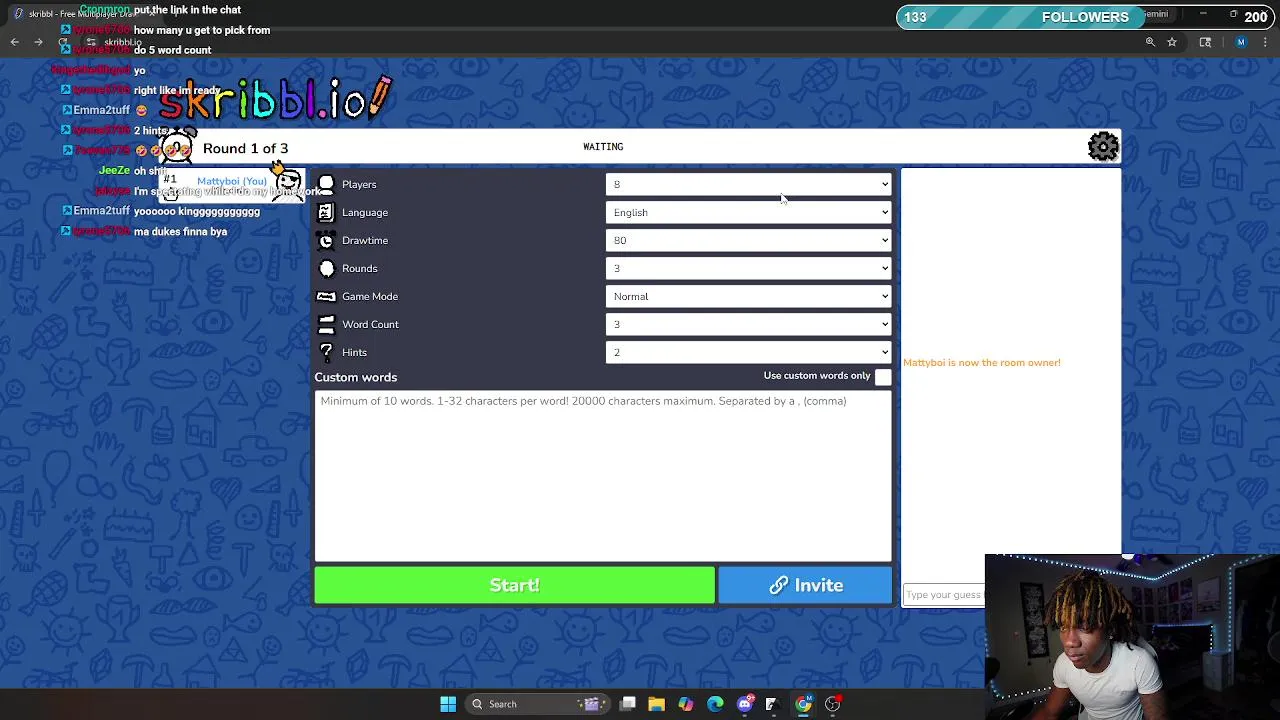The image size is (1280, 720).
Task: Click the Rounds circle icon
Action: (326, 268)
